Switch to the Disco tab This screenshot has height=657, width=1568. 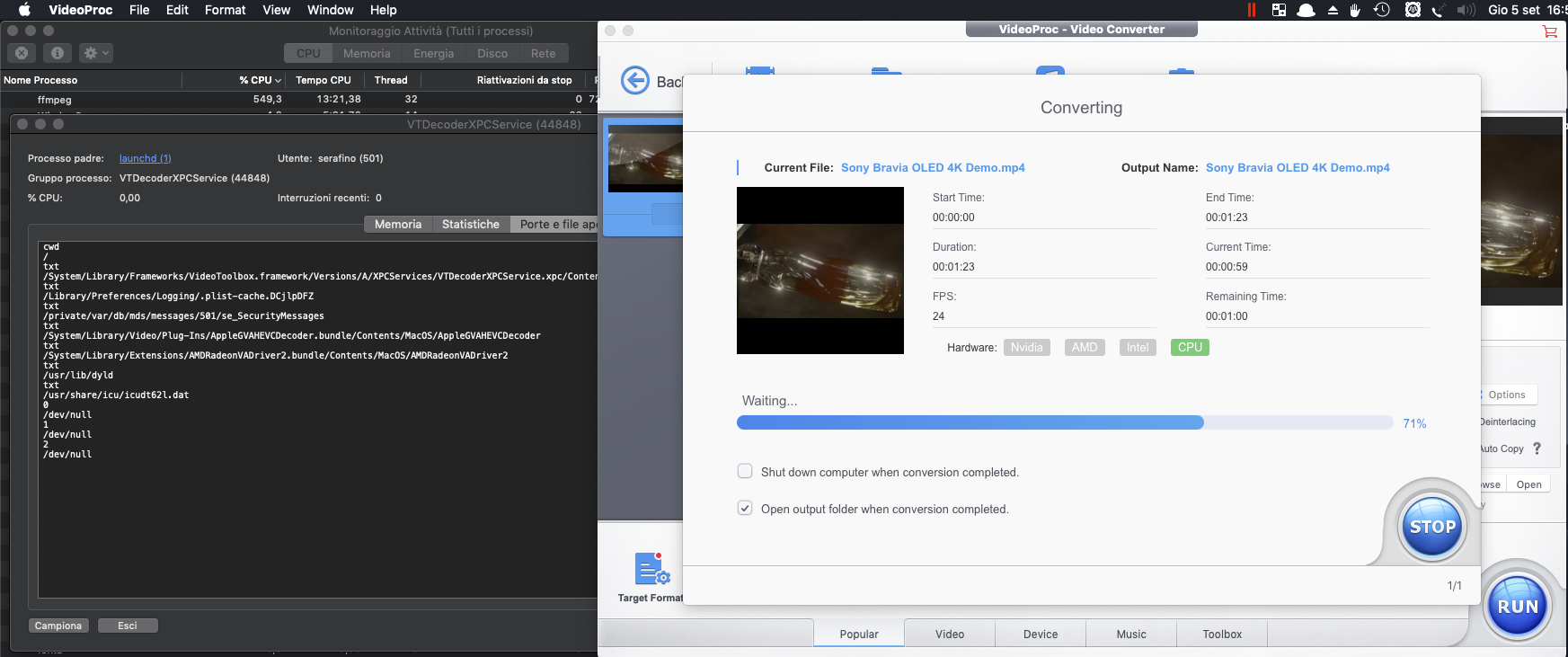[492, 54]
